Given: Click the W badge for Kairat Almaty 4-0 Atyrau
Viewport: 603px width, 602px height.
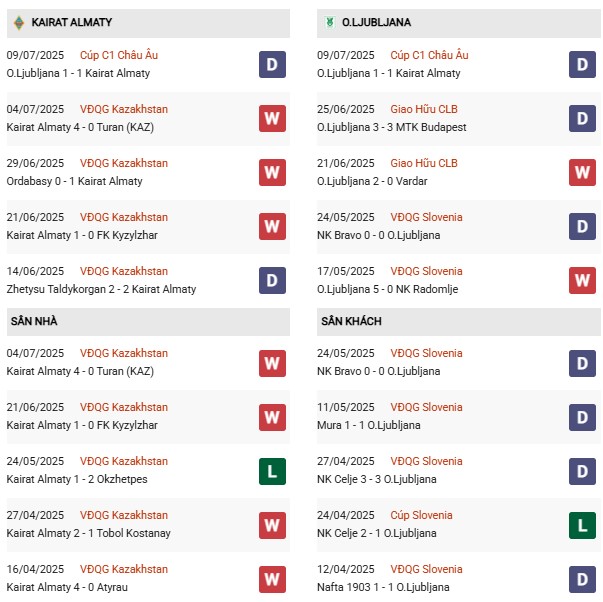Looking at the screenshot, I should click(x=272, y=578).
